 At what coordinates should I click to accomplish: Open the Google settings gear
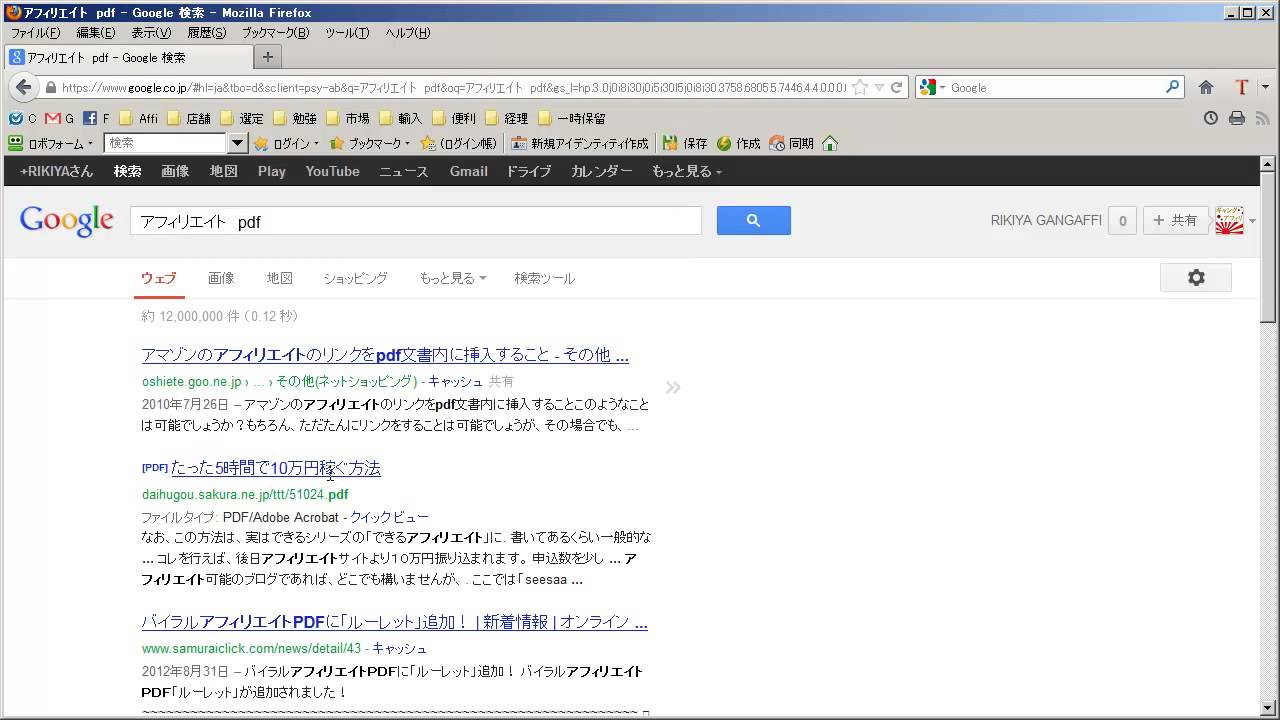(x=1196, y=278)
